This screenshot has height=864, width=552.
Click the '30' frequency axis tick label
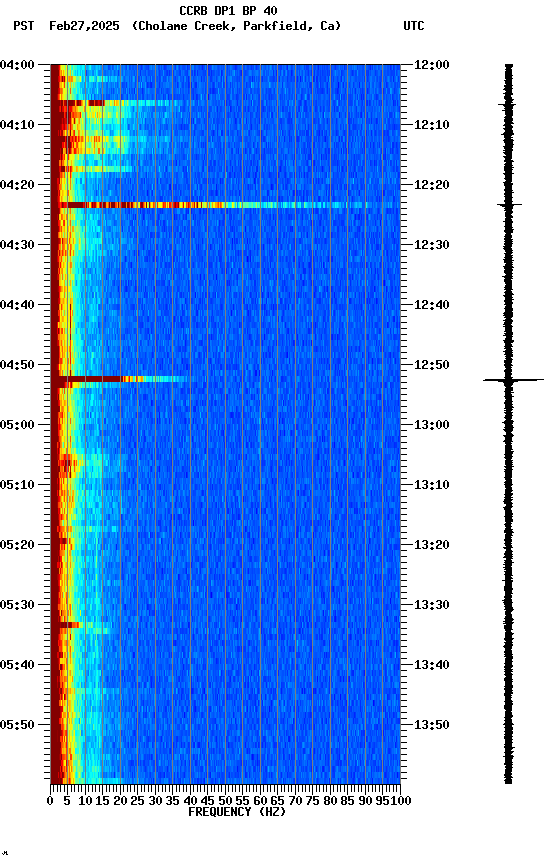pyautogui.click(x=155, y=801)
